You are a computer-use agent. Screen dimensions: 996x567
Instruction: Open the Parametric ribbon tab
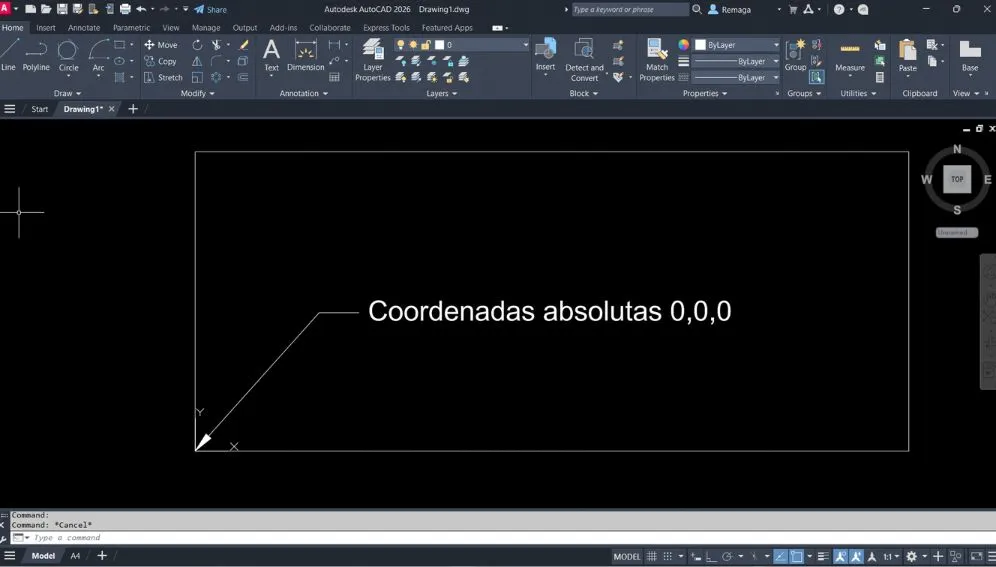(131, 28)
